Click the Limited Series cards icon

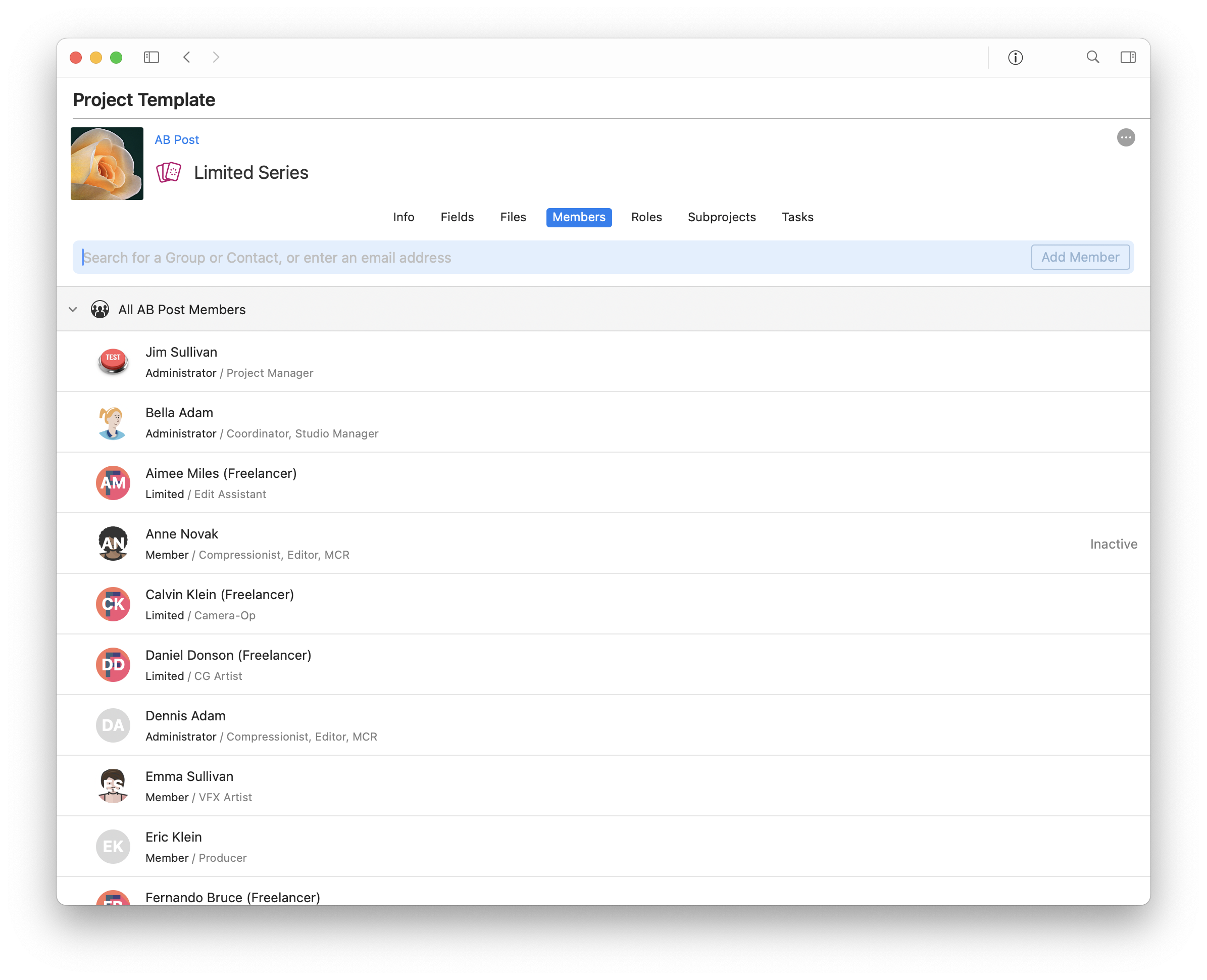[168, 172]
